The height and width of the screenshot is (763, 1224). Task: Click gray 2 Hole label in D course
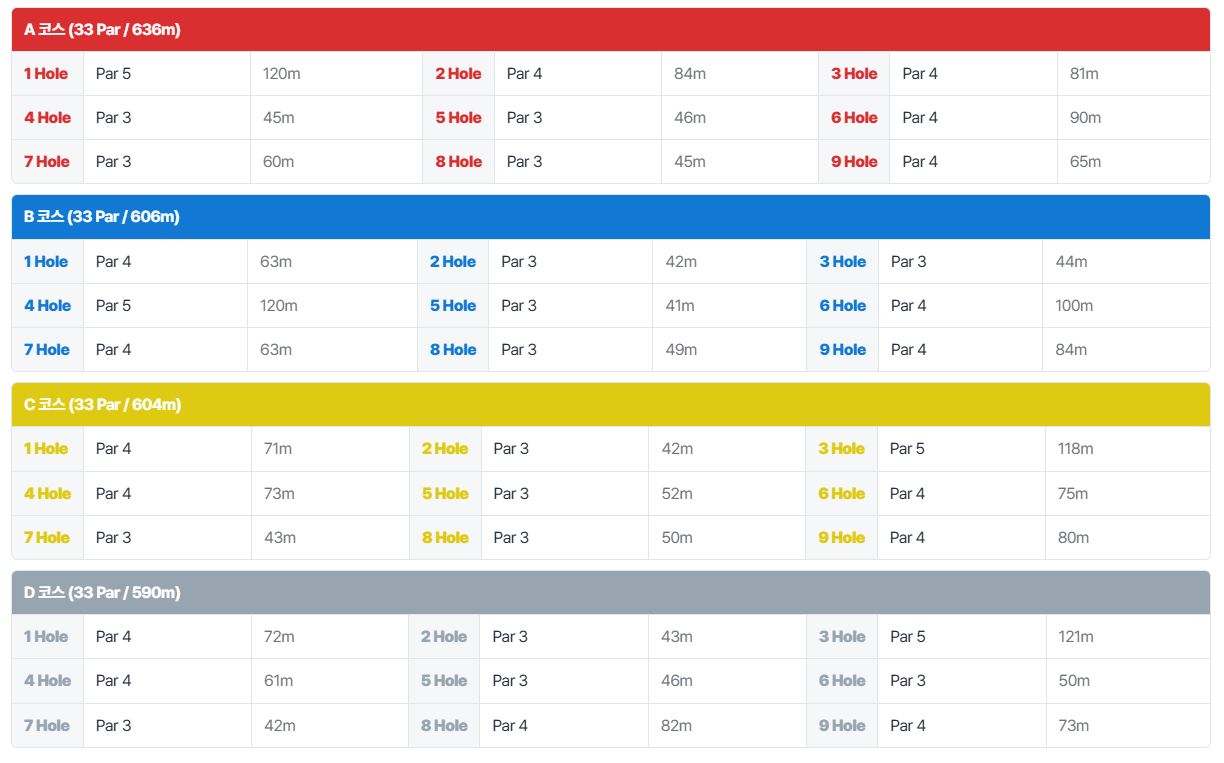tap(444, 636)
